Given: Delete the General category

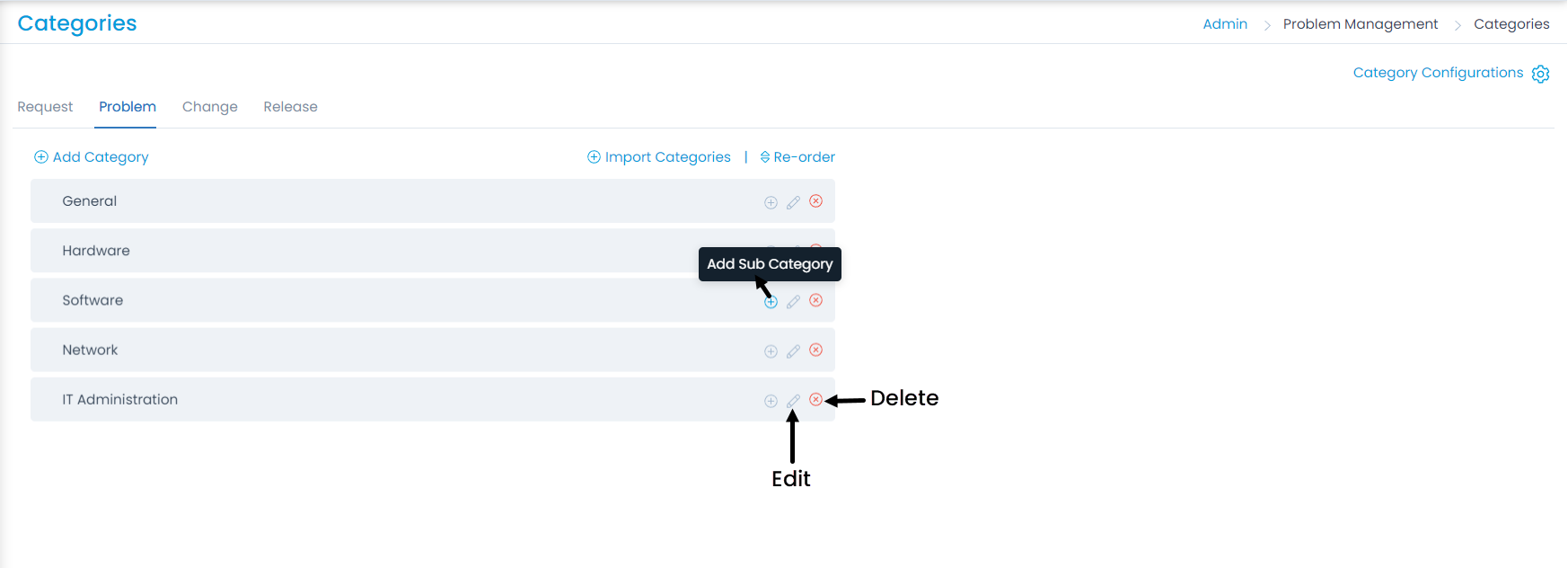Looking at the screenshot, I should (x=815, y=201).
